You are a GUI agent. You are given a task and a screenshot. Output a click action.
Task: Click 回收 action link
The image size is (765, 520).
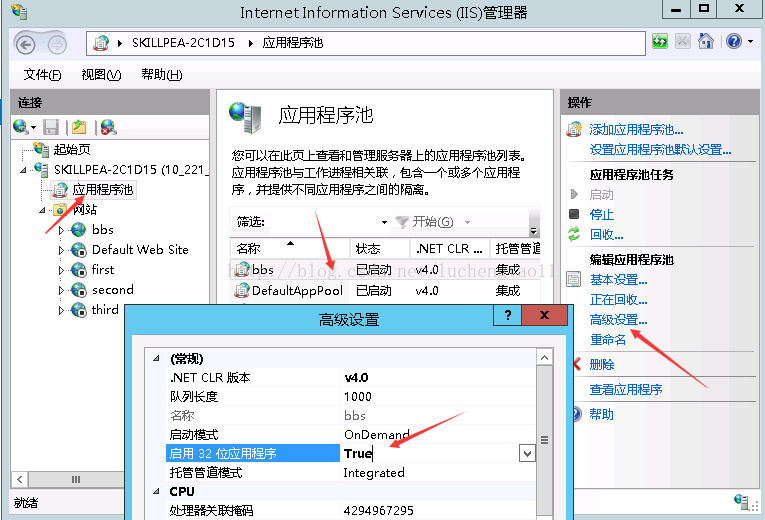[x=606, y=234]
